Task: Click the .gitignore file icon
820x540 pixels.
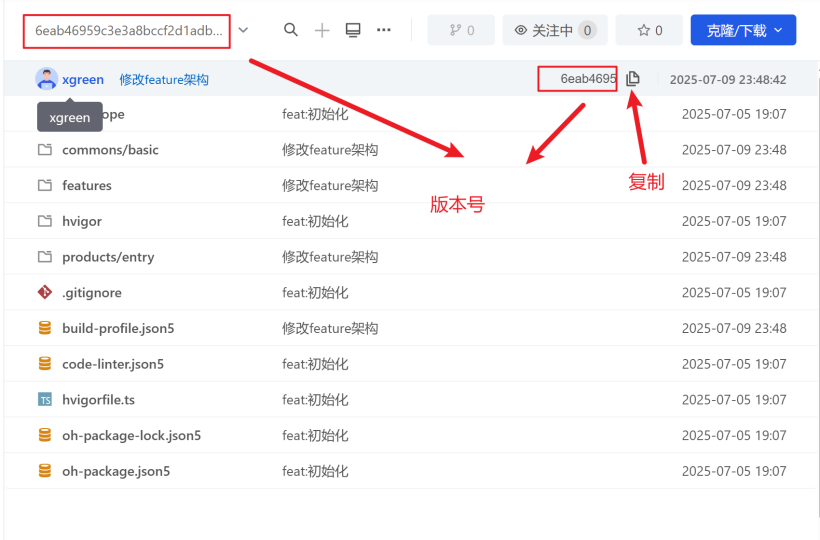Action: pos(44,293)
